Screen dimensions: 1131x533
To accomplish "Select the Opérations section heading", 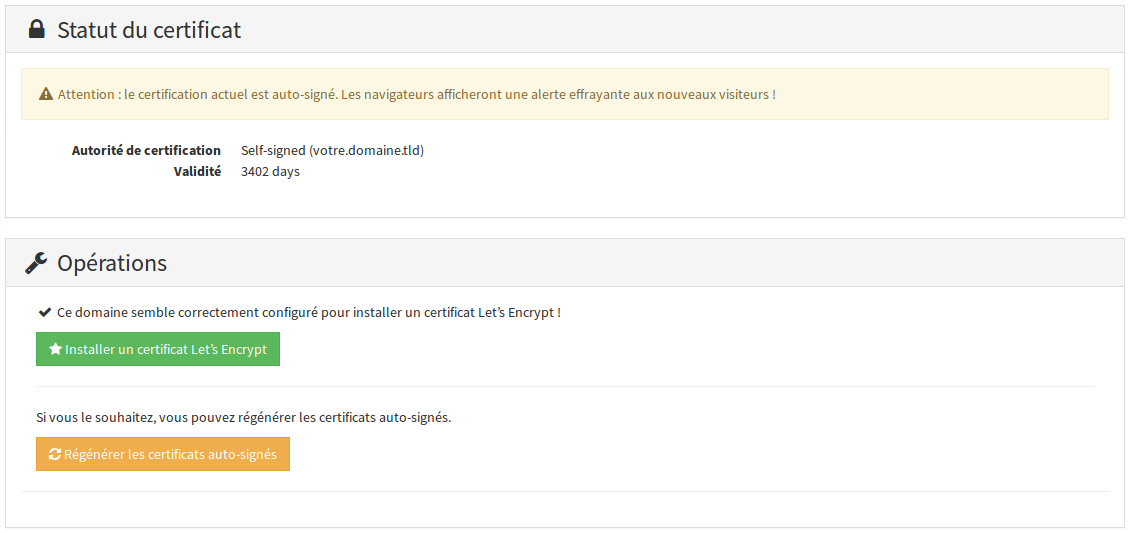I will 112,263.
